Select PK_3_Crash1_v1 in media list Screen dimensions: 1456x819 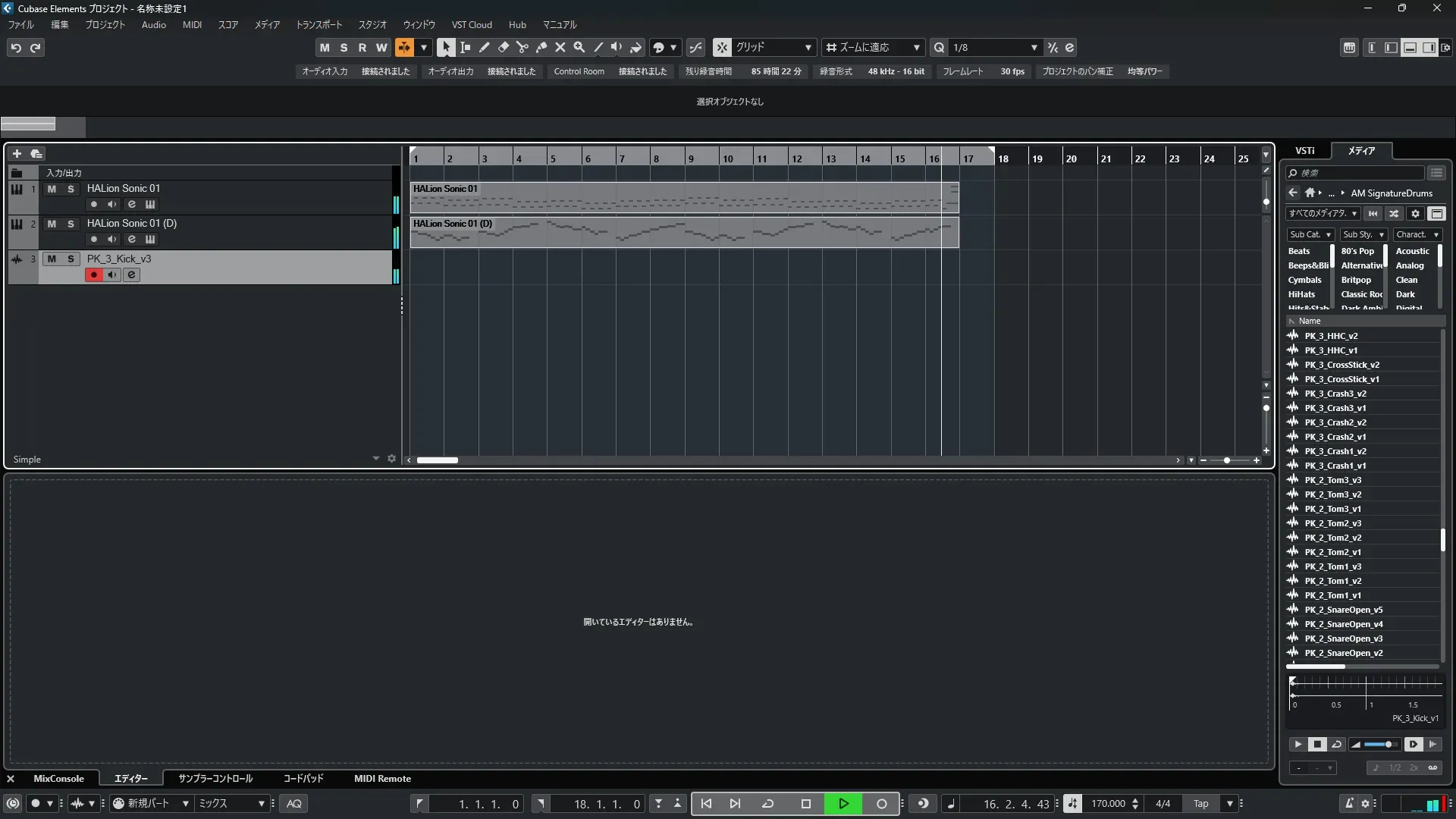pyautogui.click(x=1335, y=466)
